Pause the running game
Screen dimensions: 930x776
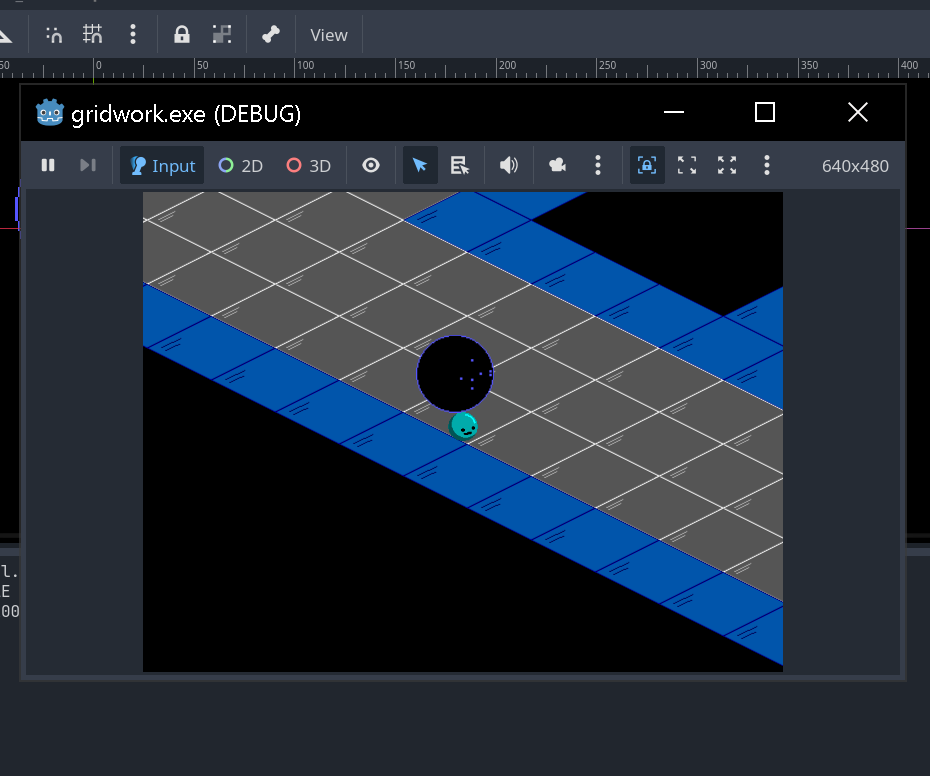click(x=48, y=165)
